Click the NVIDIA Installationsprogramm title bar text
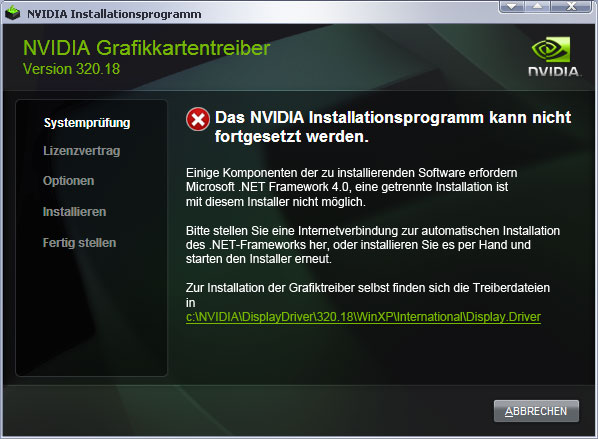 (x=114, y=14)
